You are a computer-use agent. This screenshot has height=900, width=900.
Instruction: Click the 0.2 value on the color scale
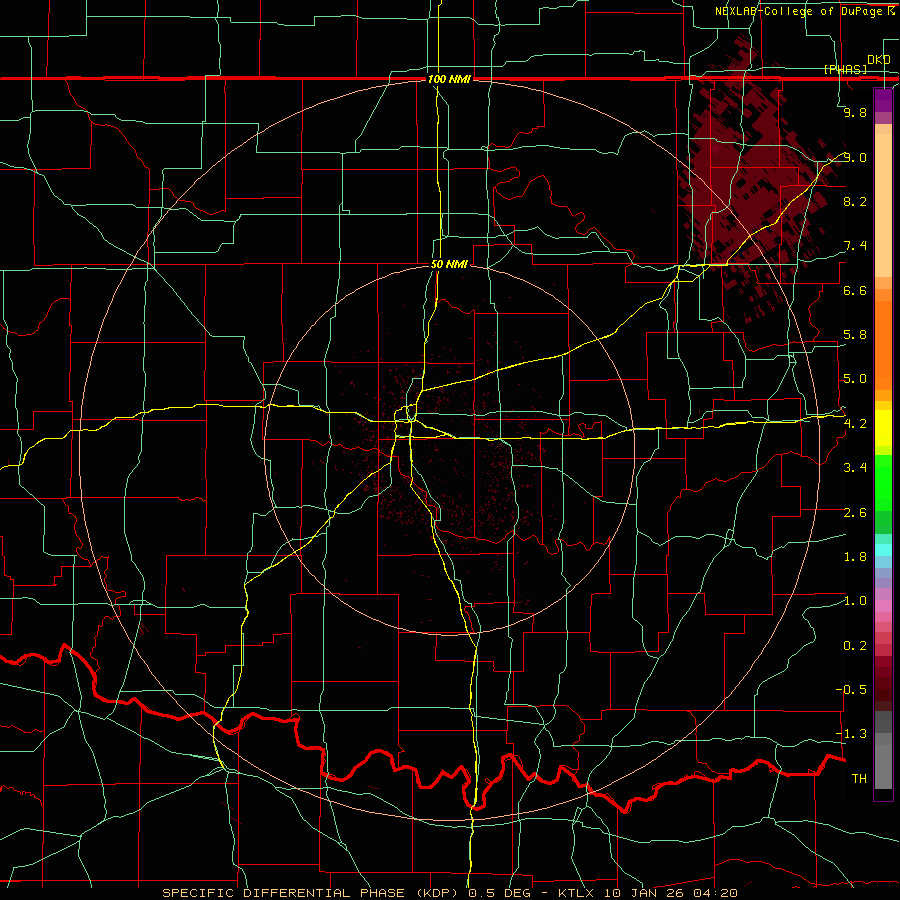click(x=855, y=646)
